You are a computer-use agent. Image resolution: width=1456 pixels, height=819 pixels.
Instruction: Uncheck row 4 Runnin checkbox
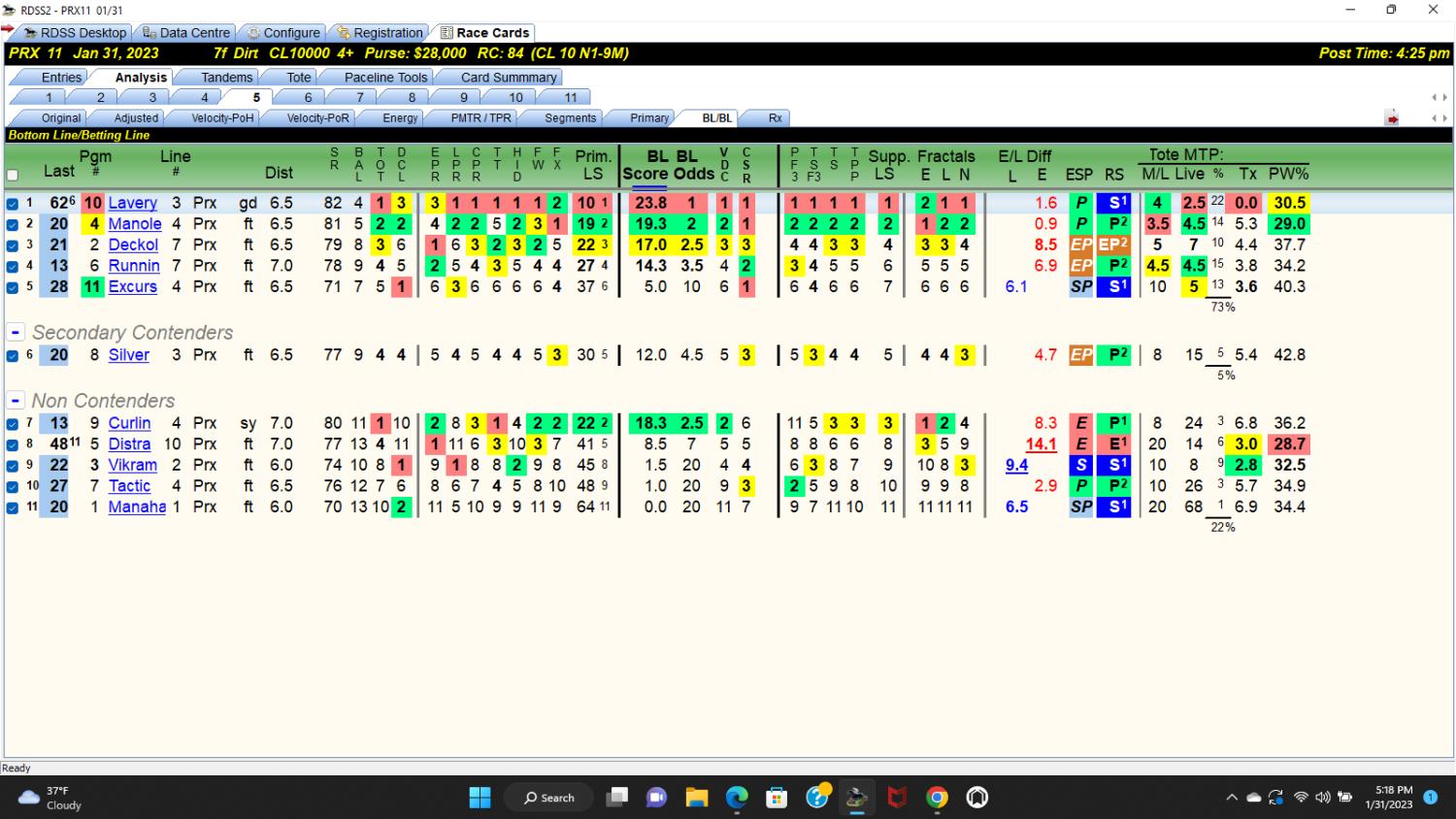(13, 266)
